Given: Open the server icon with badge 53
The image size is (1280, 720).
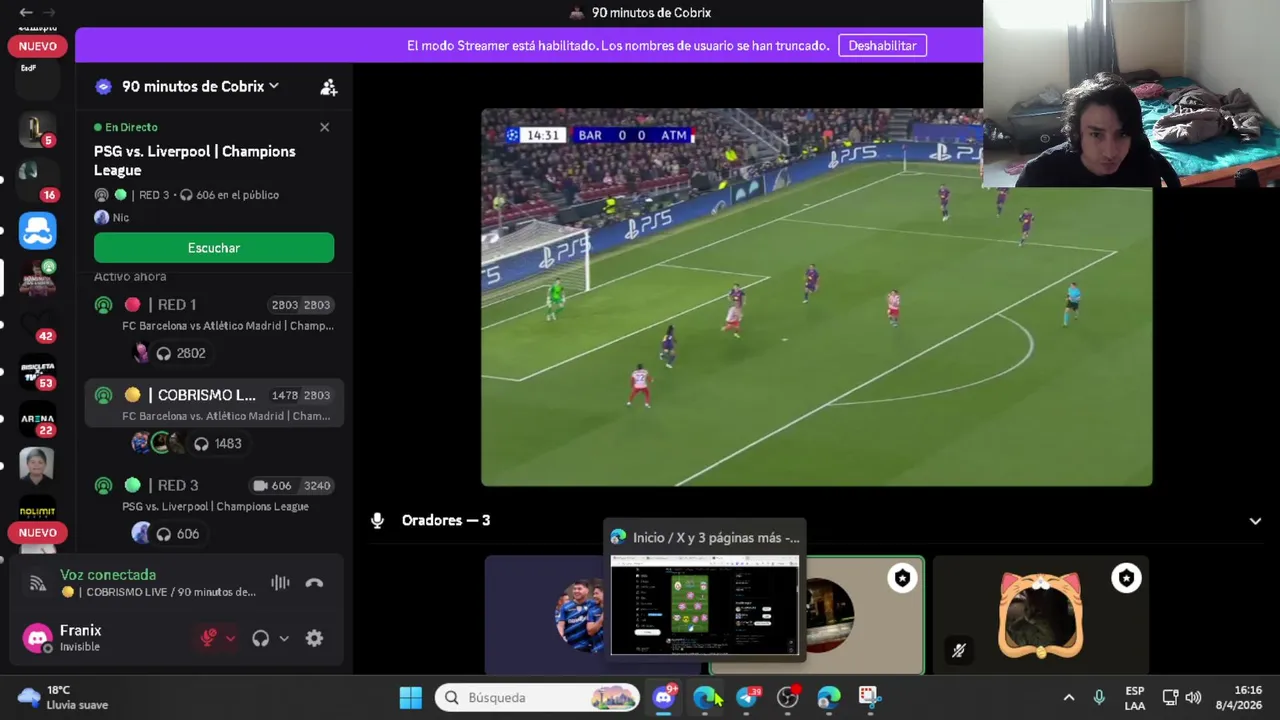Looking at the screenshot, I should [x=37, y=372].
